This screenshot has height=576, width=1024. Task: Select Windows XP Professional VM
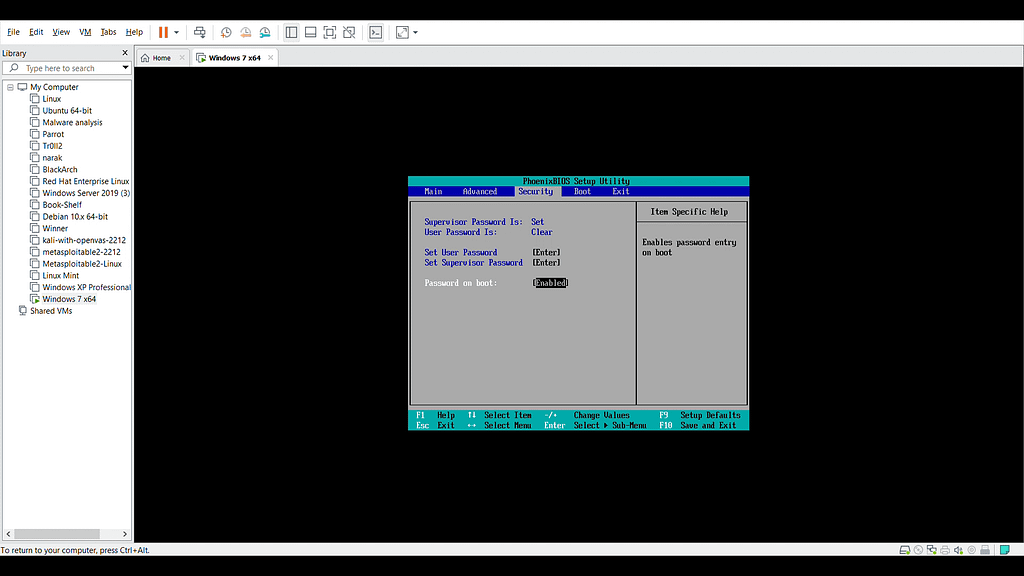coord(86,287)
